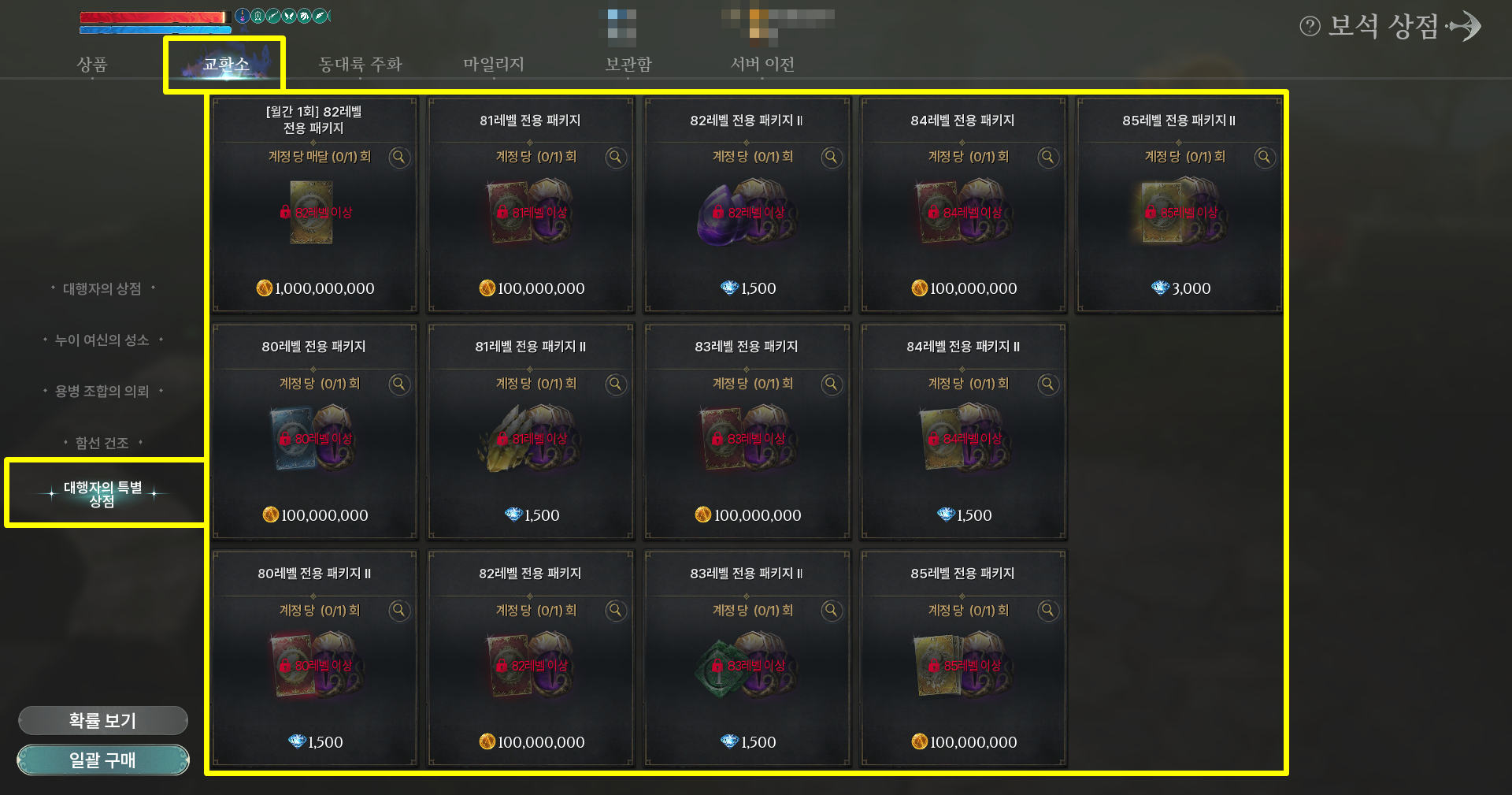Select 대행자의 상점 in the sidebar

click(102, 289)
